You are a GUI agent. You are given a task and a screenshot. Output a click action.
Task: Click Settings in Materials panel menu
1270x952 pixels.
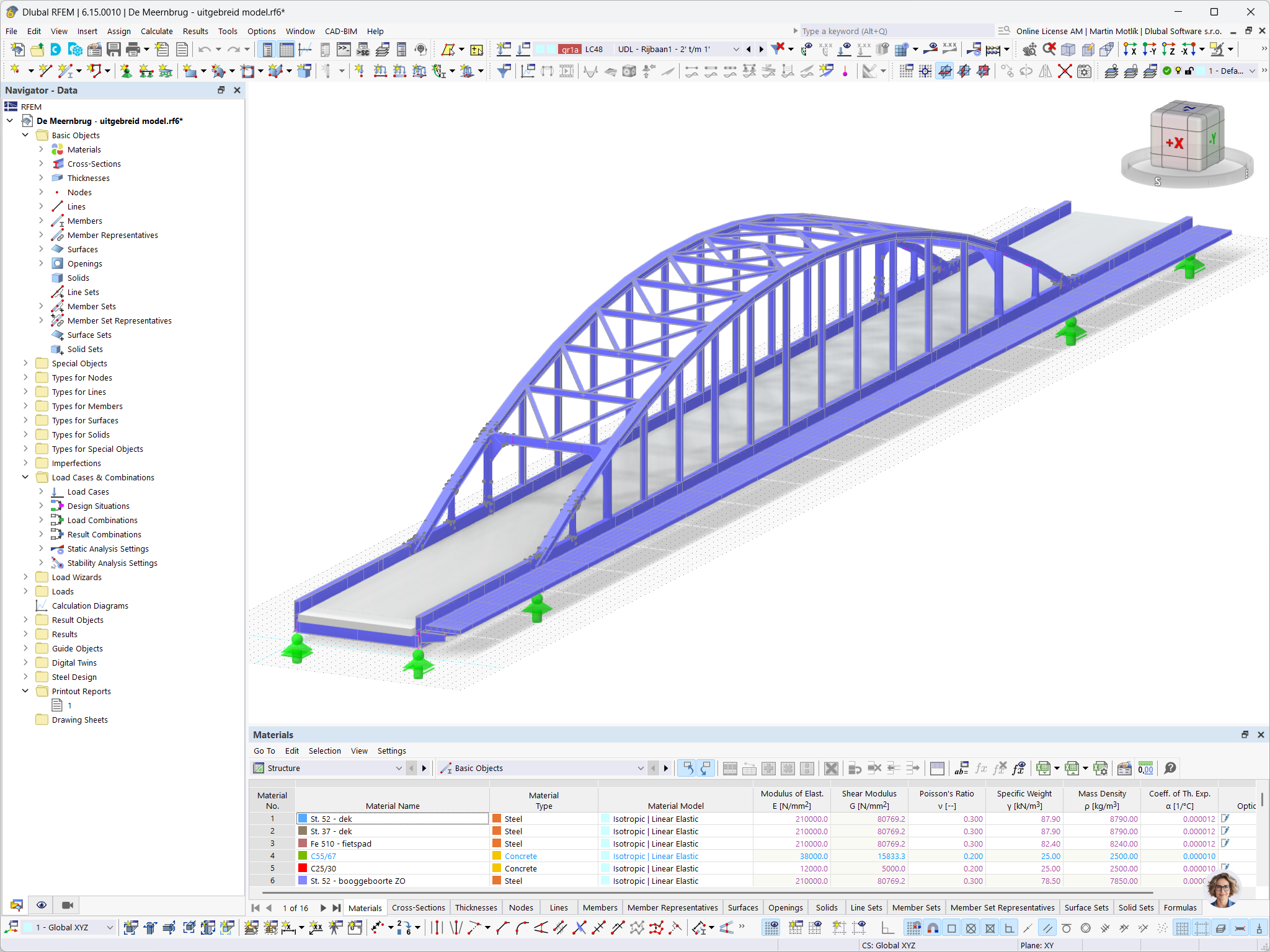392,751
